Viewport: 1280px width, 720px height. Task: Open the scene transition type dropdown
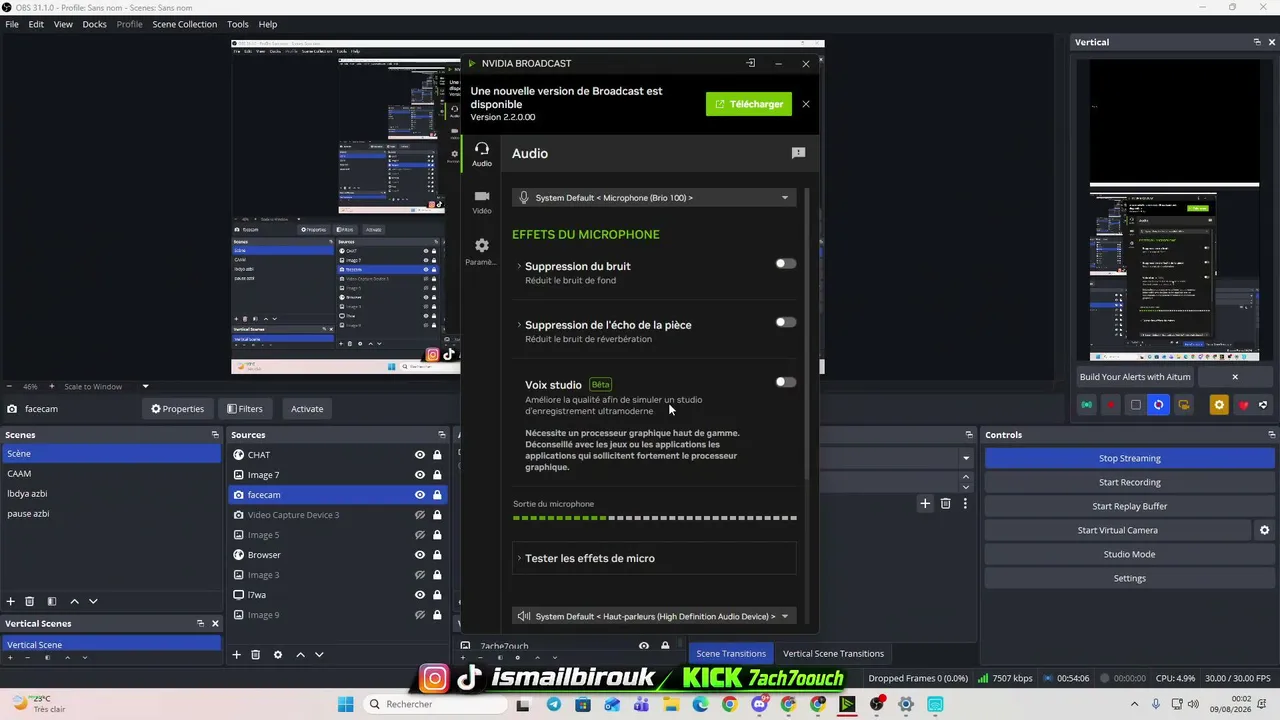[966, 458]
